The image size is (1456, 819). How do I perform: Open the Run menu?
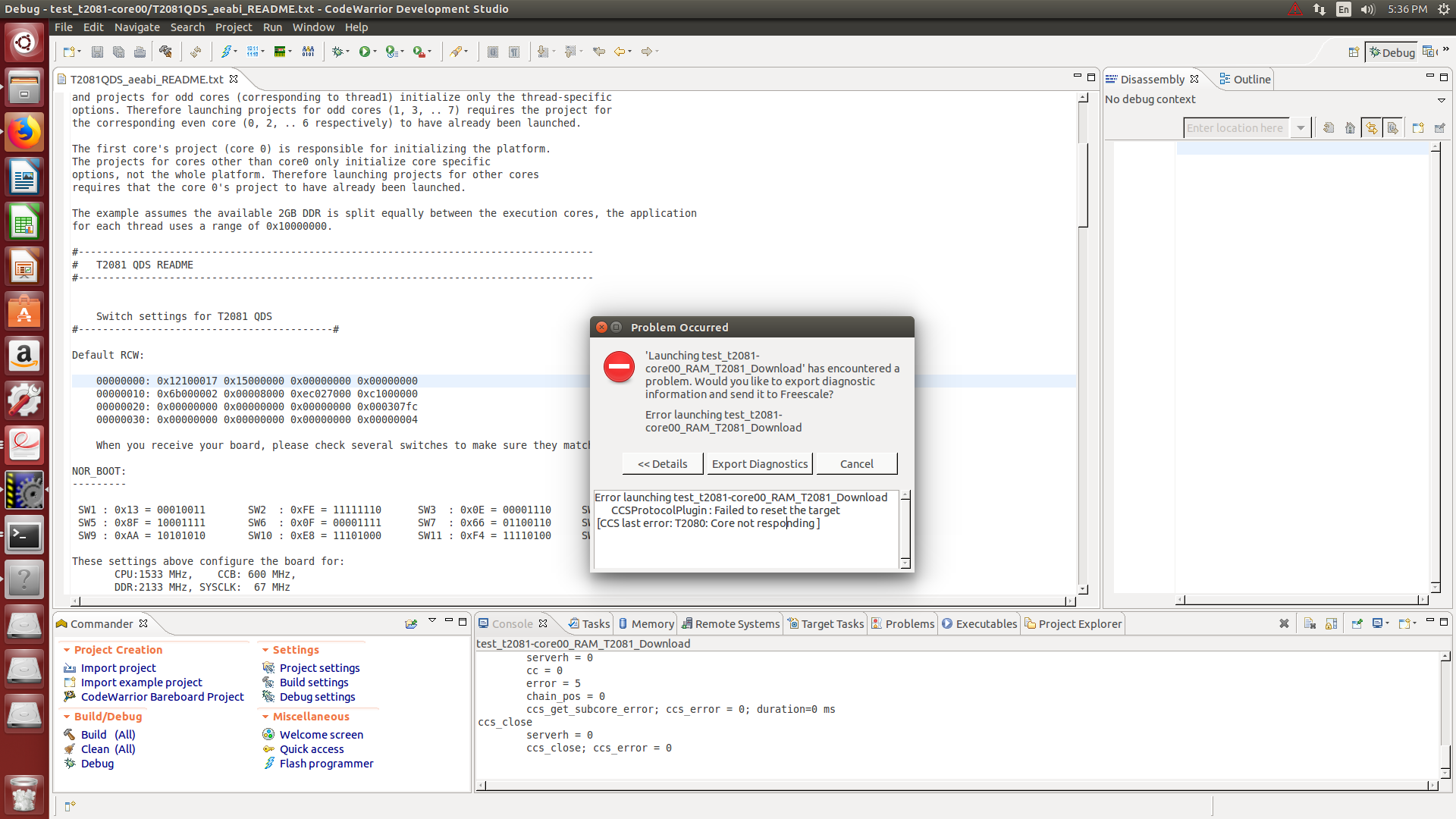tap(272, 27)
